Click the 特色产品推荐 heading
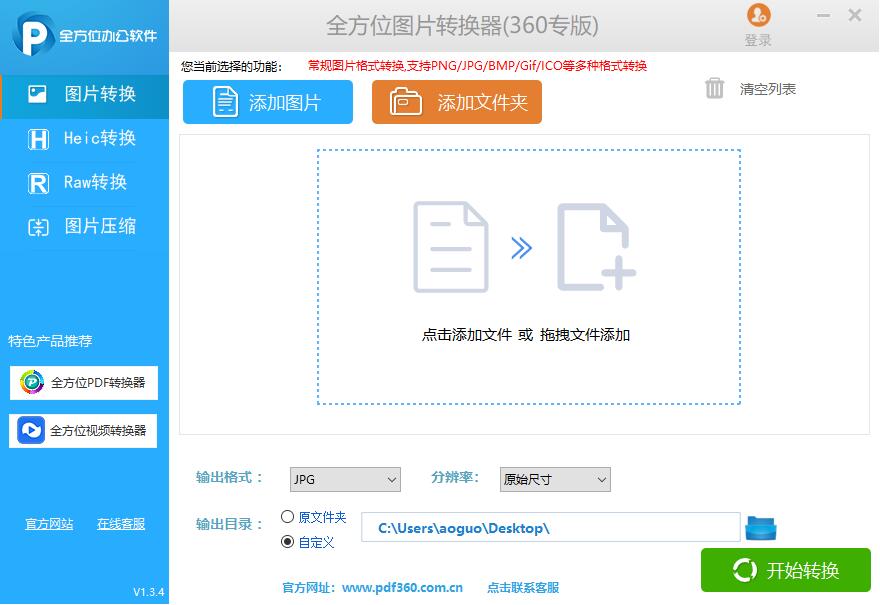 pos(50,341)
